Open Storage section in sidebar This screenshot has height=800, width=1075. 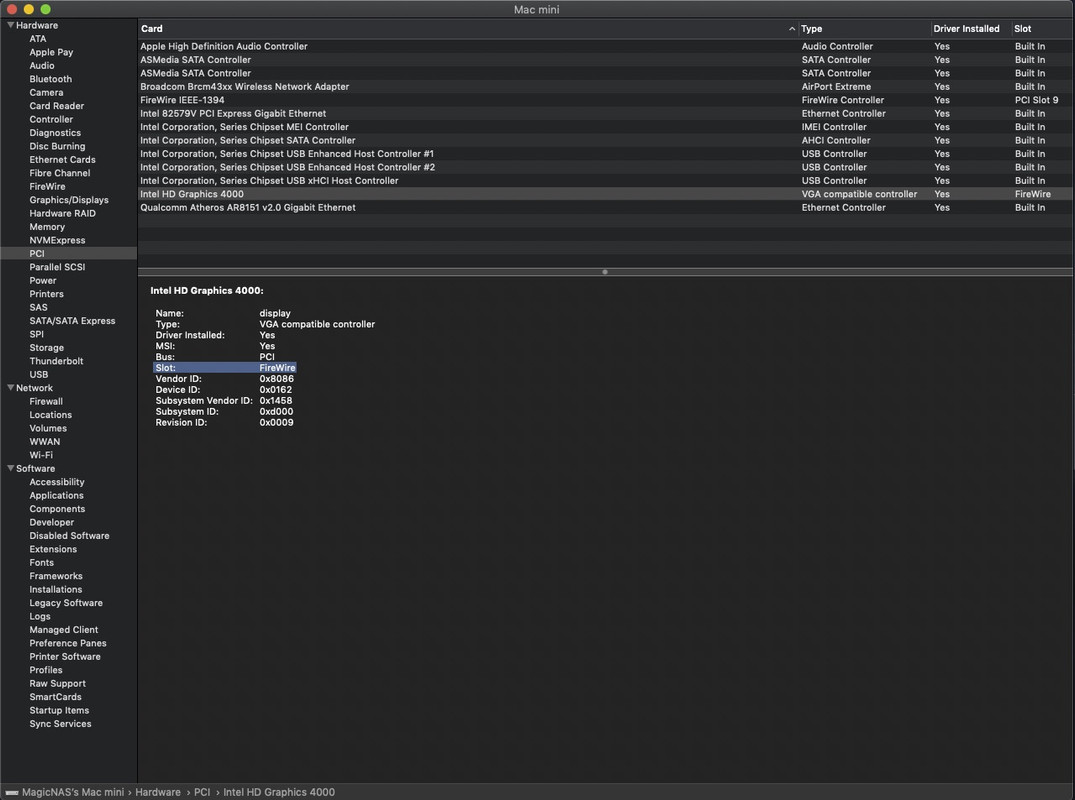point(47,348)
